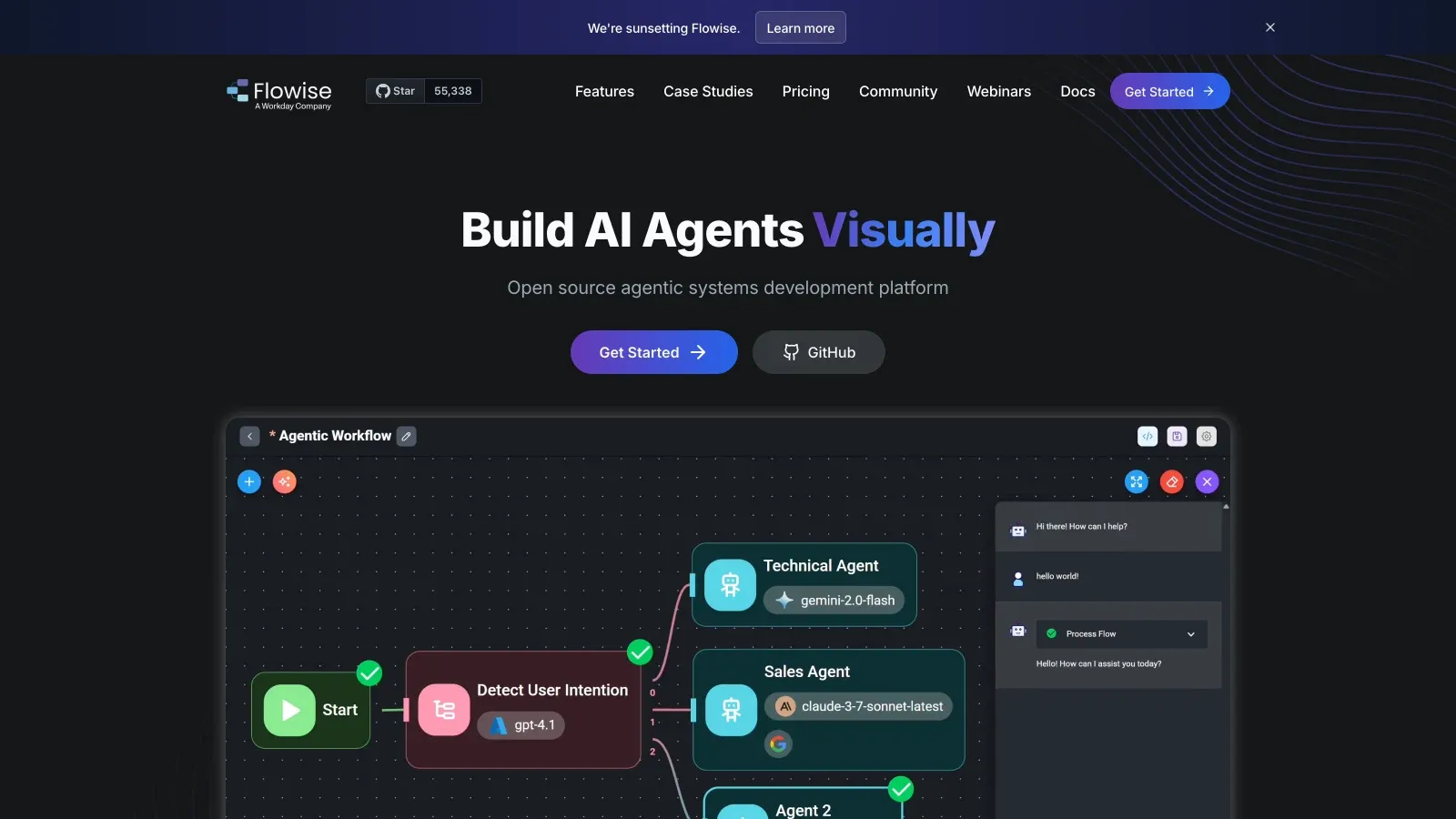
Task: Click the 'Hi there! How can I help?' message
Action: (1081, 527)
